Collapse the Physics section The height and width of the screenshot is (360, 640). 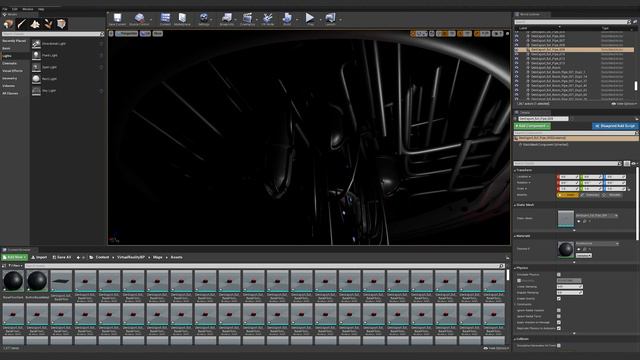[515, 268]
